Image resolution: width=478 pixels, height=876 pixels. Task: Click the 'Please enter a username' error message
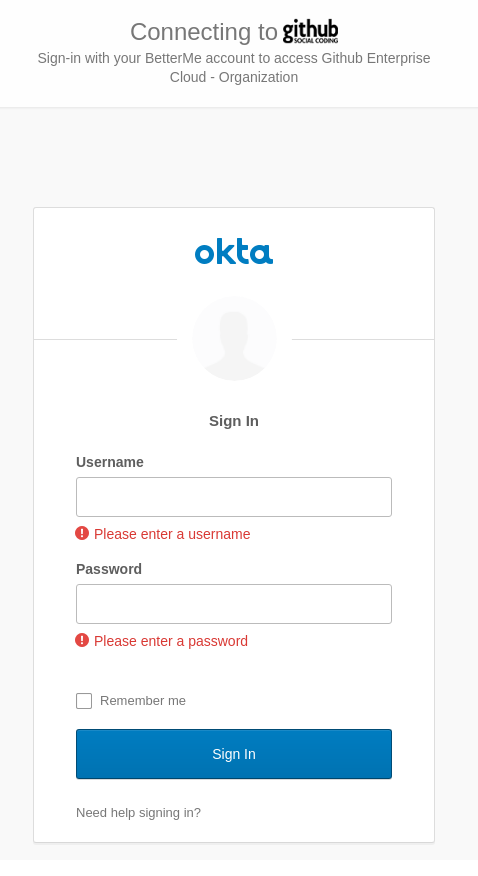172,534
